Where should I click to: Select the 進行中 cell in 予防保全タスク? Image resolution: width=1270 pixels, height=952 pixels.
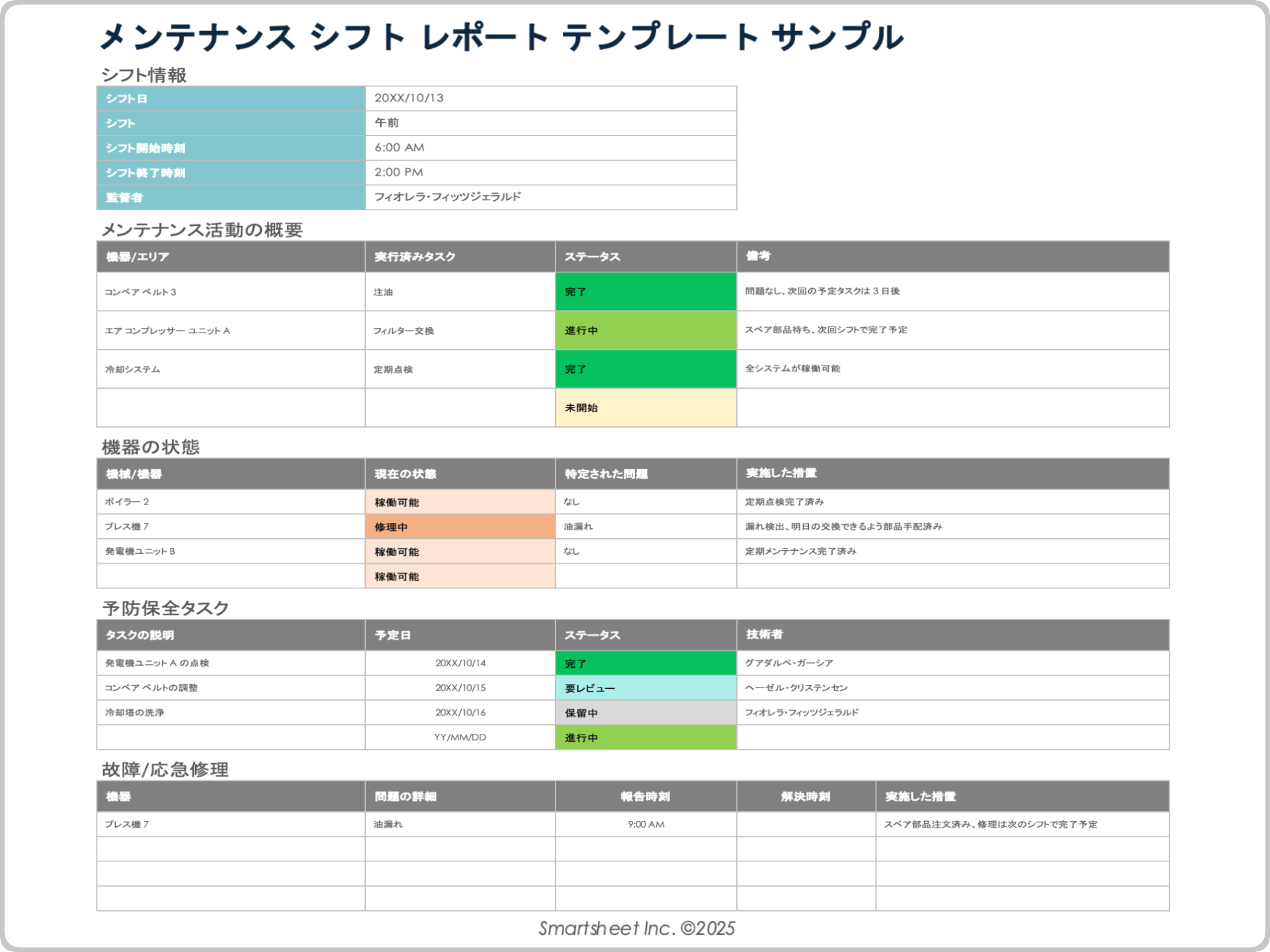pos(645,736)
